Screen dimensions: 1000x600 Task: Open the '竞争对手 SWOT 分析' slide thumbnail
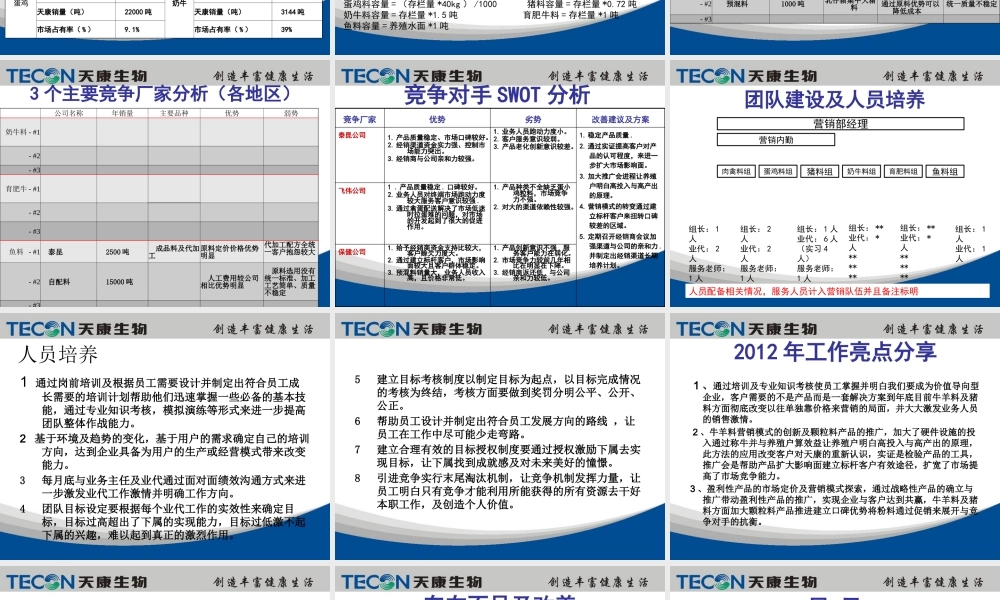pyautogui.click(x=499, y=183)
